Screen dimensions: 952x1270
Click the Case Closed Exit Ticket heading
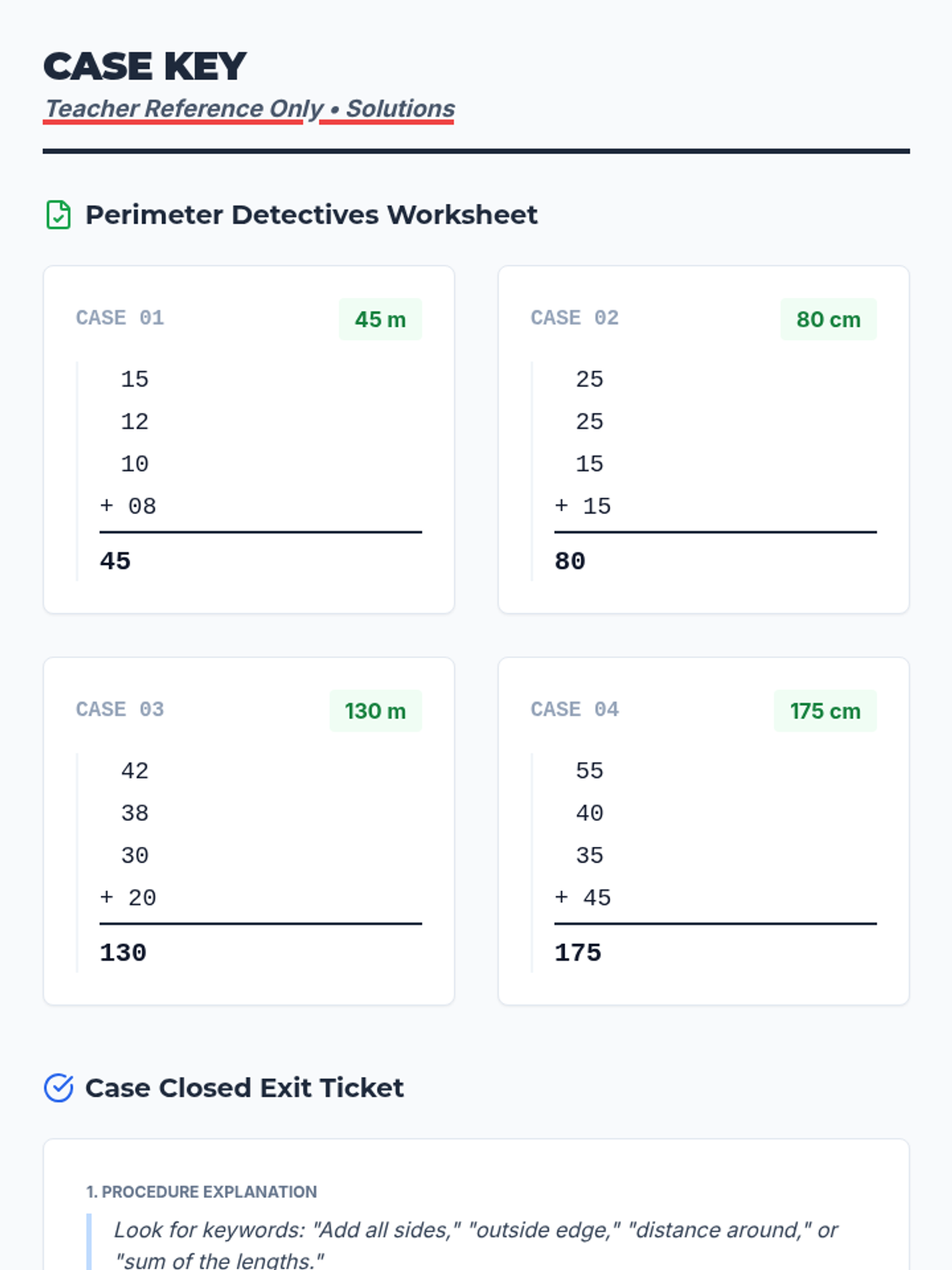coord(244,1088)
